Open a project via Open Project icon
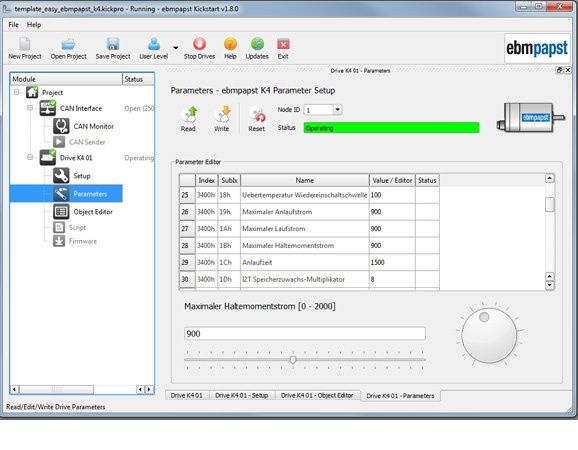This screenshot has width=578, height=450. (68, 44)
